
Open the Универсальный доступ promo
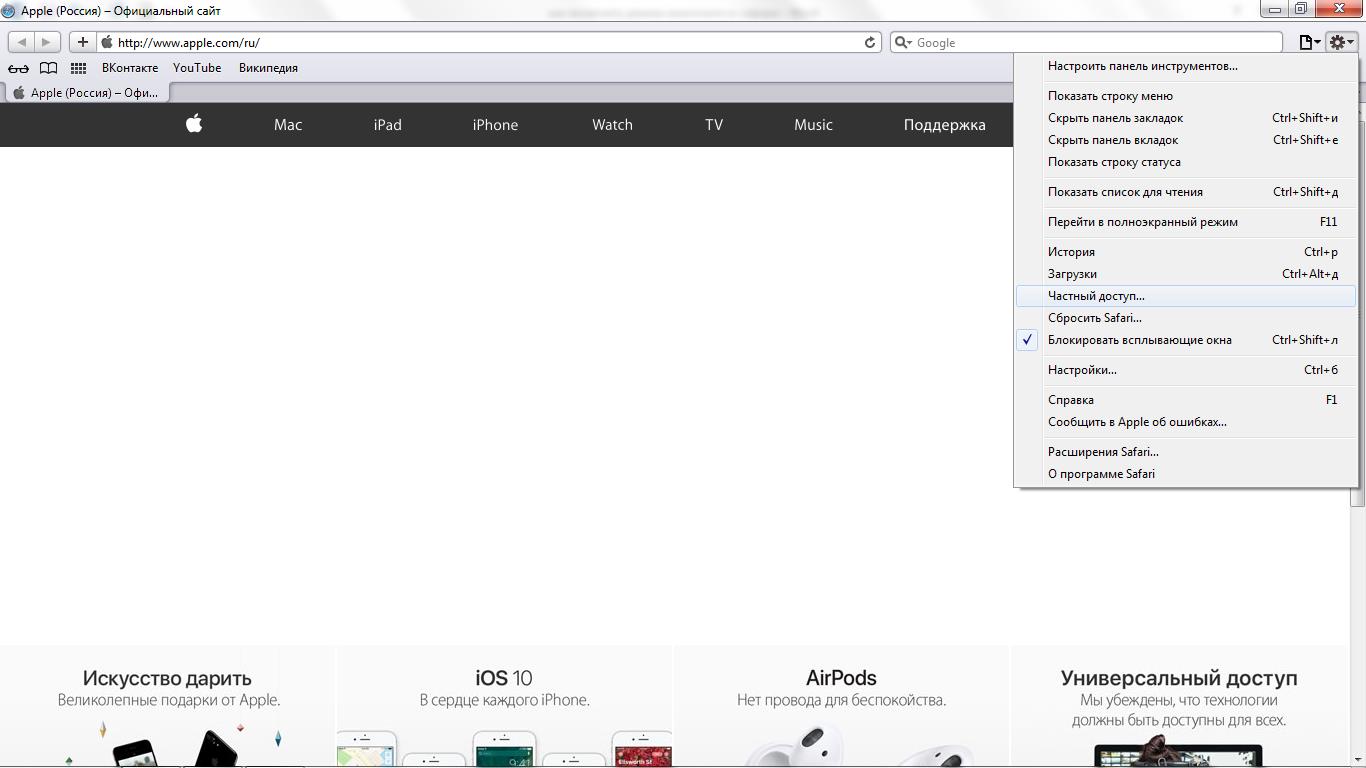(x=1179, y=707)
